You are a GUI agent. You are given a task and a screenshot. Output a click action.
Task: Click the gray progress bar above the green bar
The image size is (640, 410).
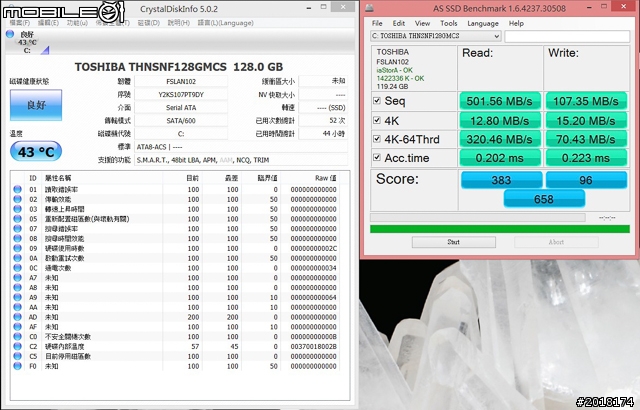coord(478,217)
